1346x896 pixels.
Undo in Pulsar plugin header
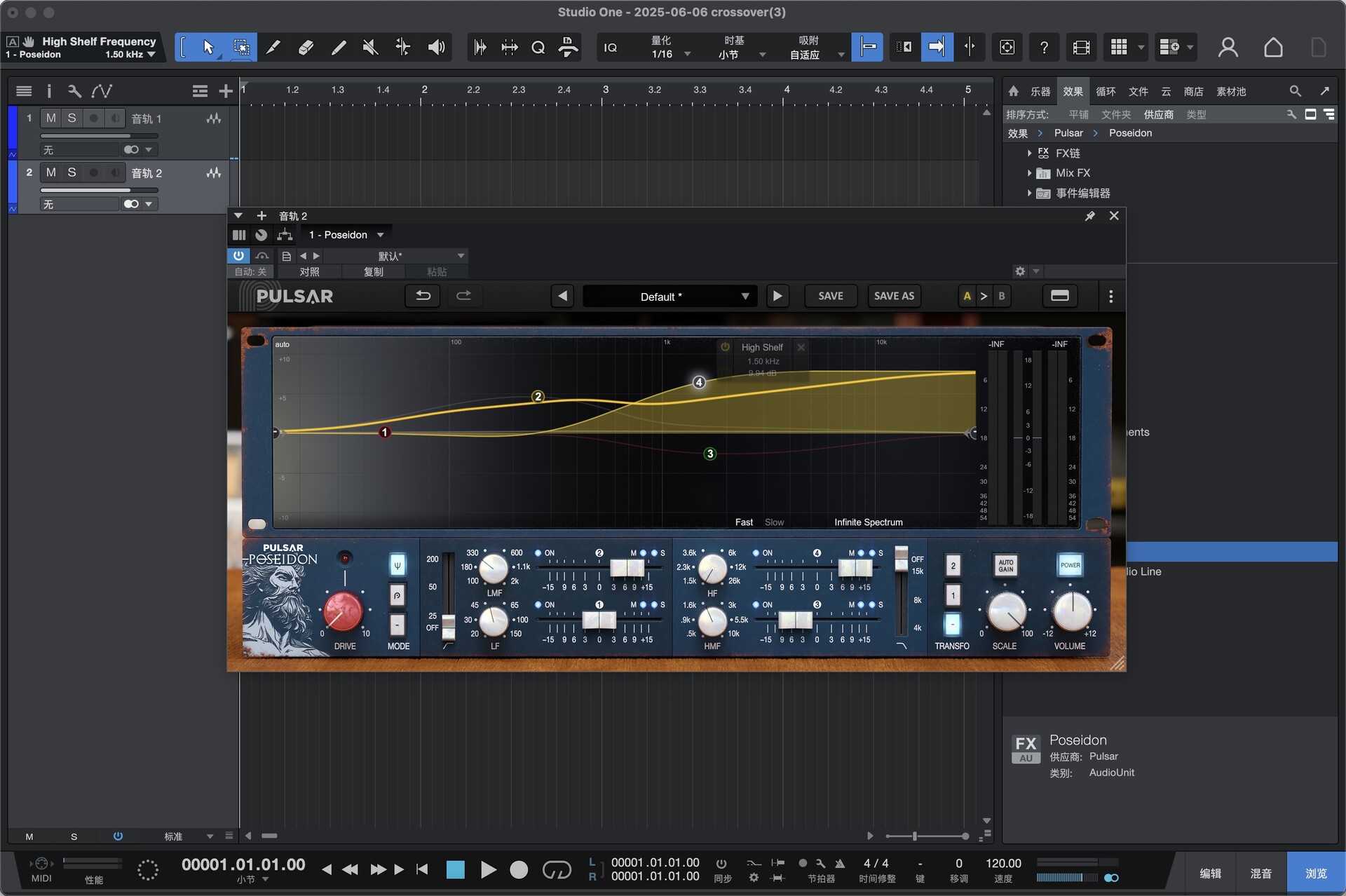pyautogui.click(x=423, y=296)
